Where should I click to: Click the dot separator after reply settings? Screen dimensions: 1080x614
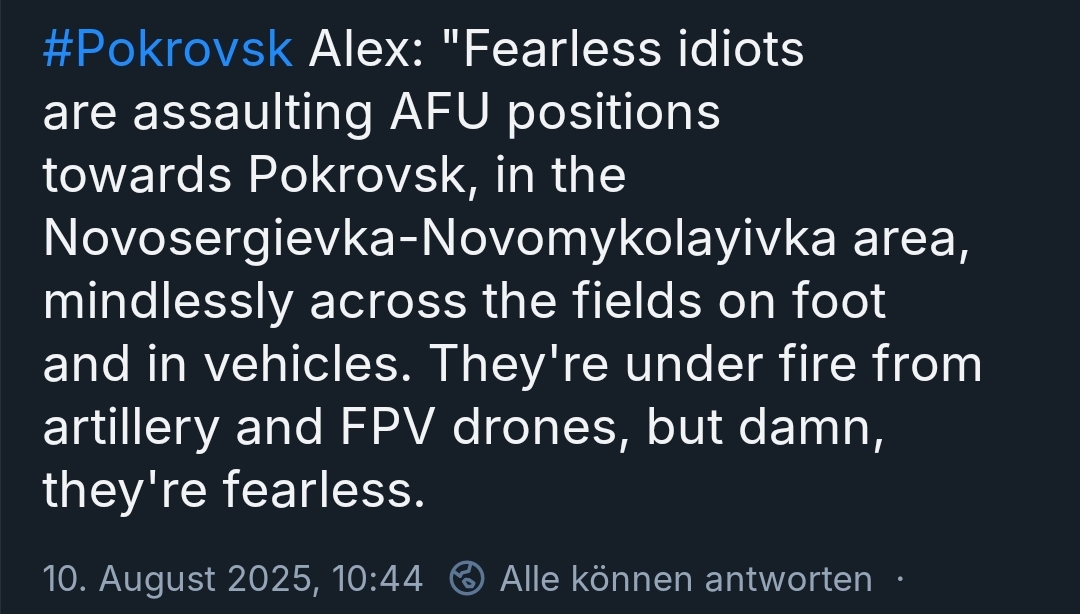(x=900, y=578)
